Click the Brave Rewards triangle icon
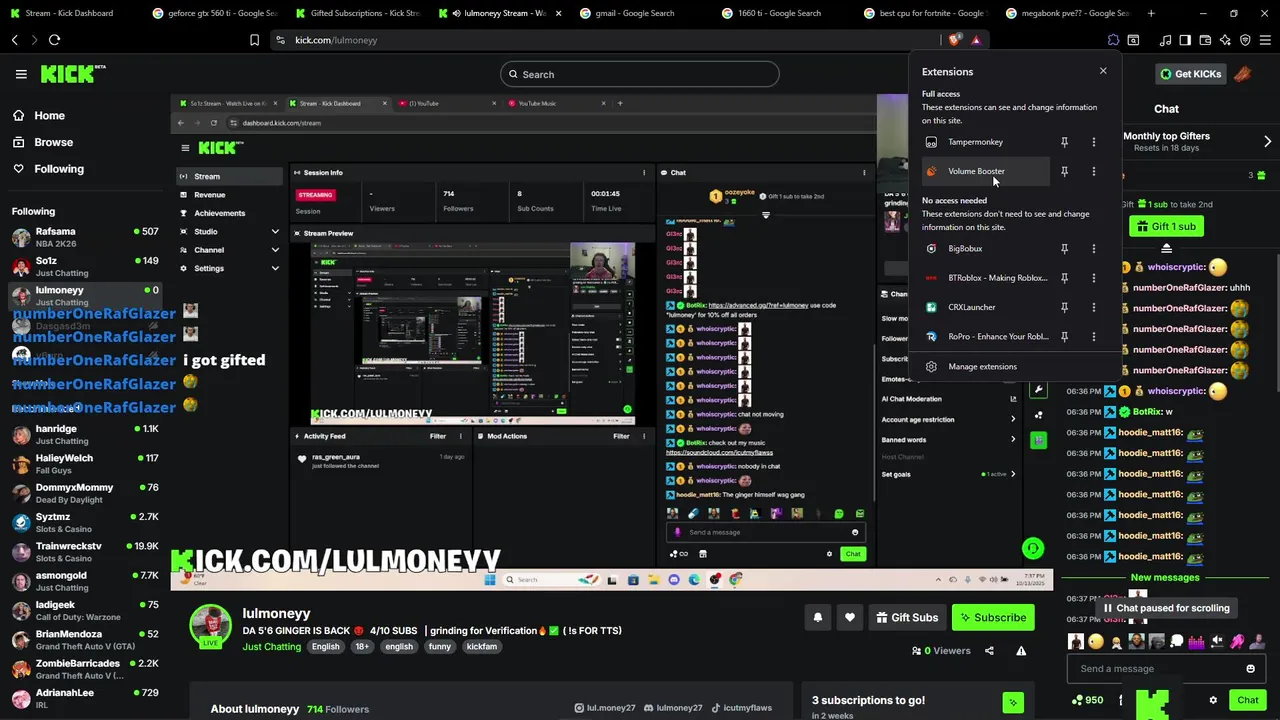The height and width of the screenshot is (720, 1280). click(x=976, y=40)
